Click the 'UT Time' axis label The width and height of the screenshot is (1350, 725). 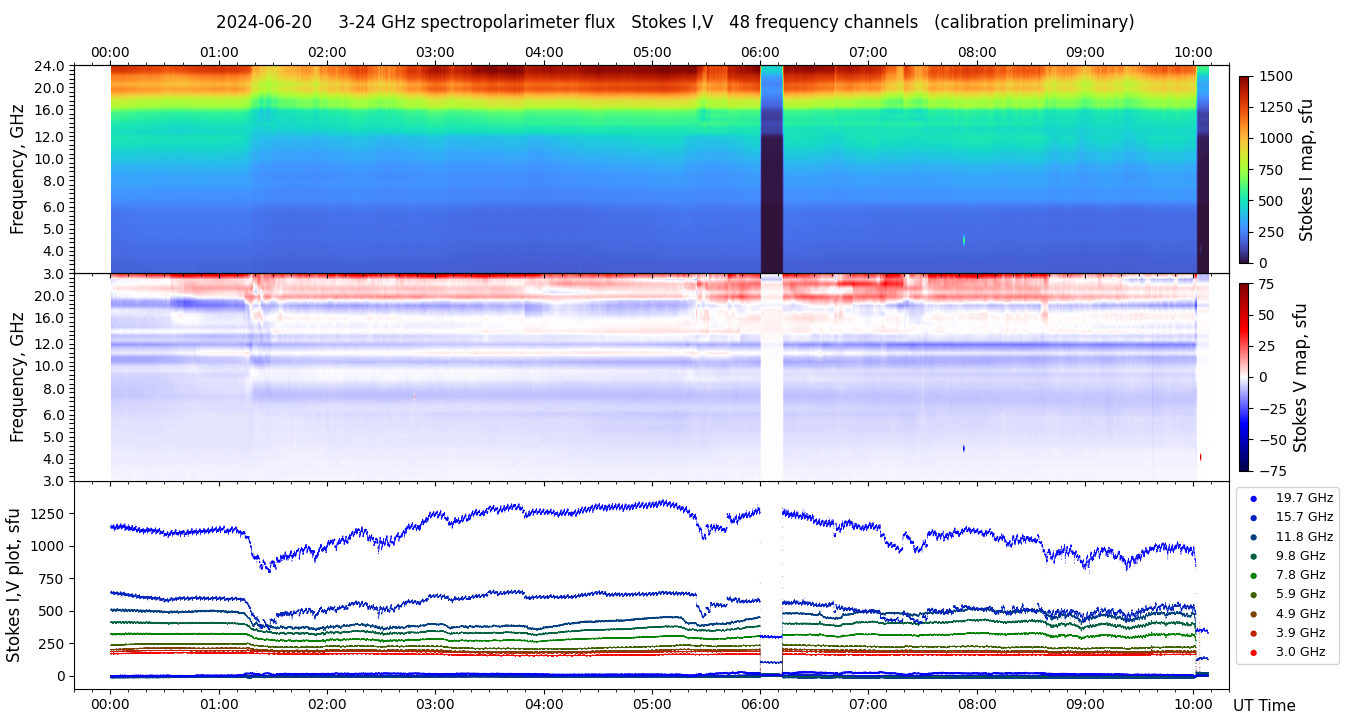pos(1264,706)
